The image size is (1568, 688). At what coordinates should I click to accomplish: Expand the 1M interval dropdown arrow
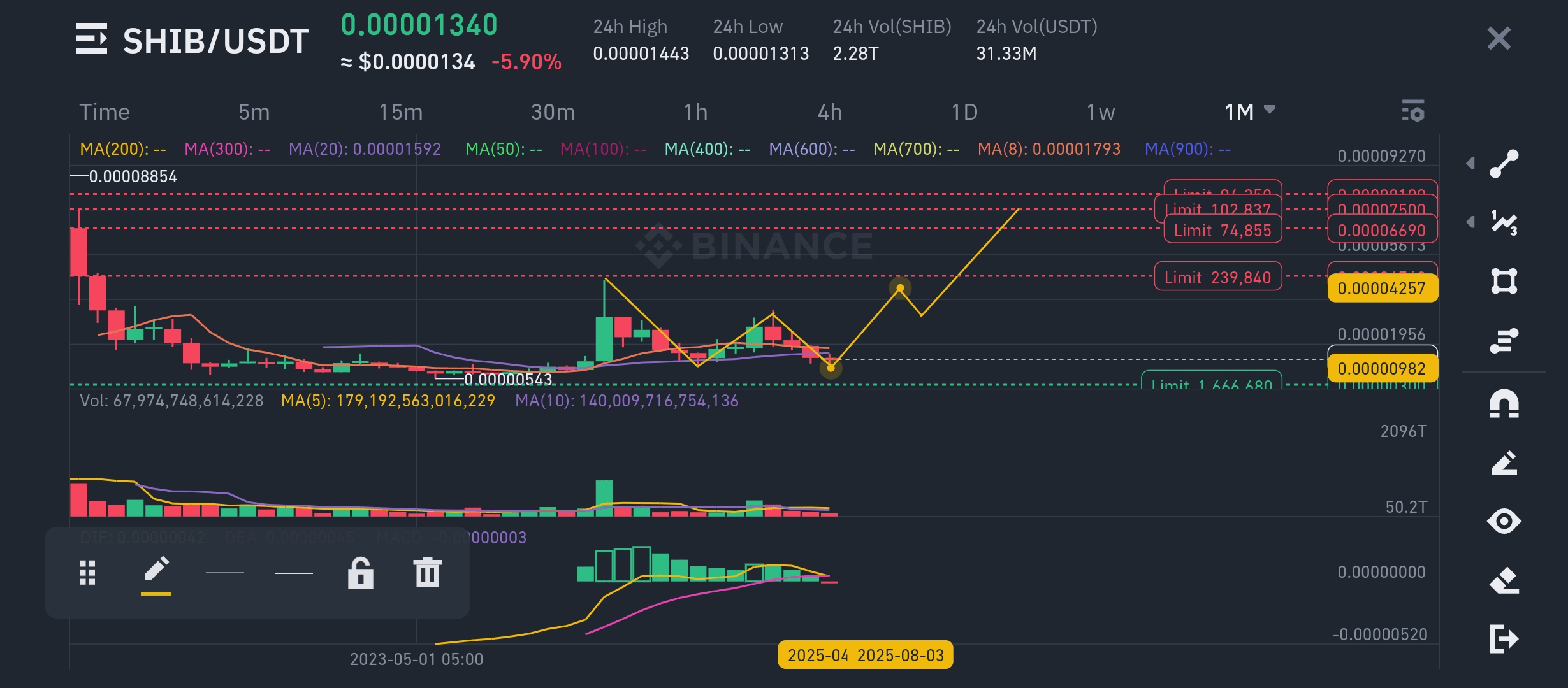(1269, 110)
